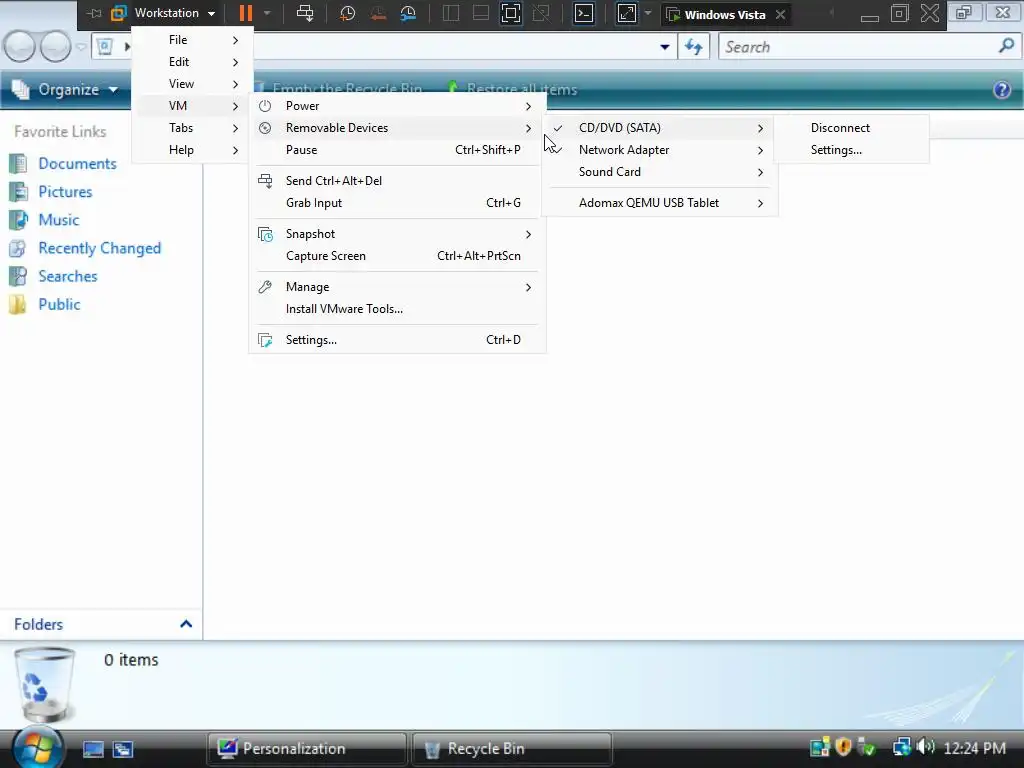Open Documents favorite link

pyautogui.click(x=63, y=163)
